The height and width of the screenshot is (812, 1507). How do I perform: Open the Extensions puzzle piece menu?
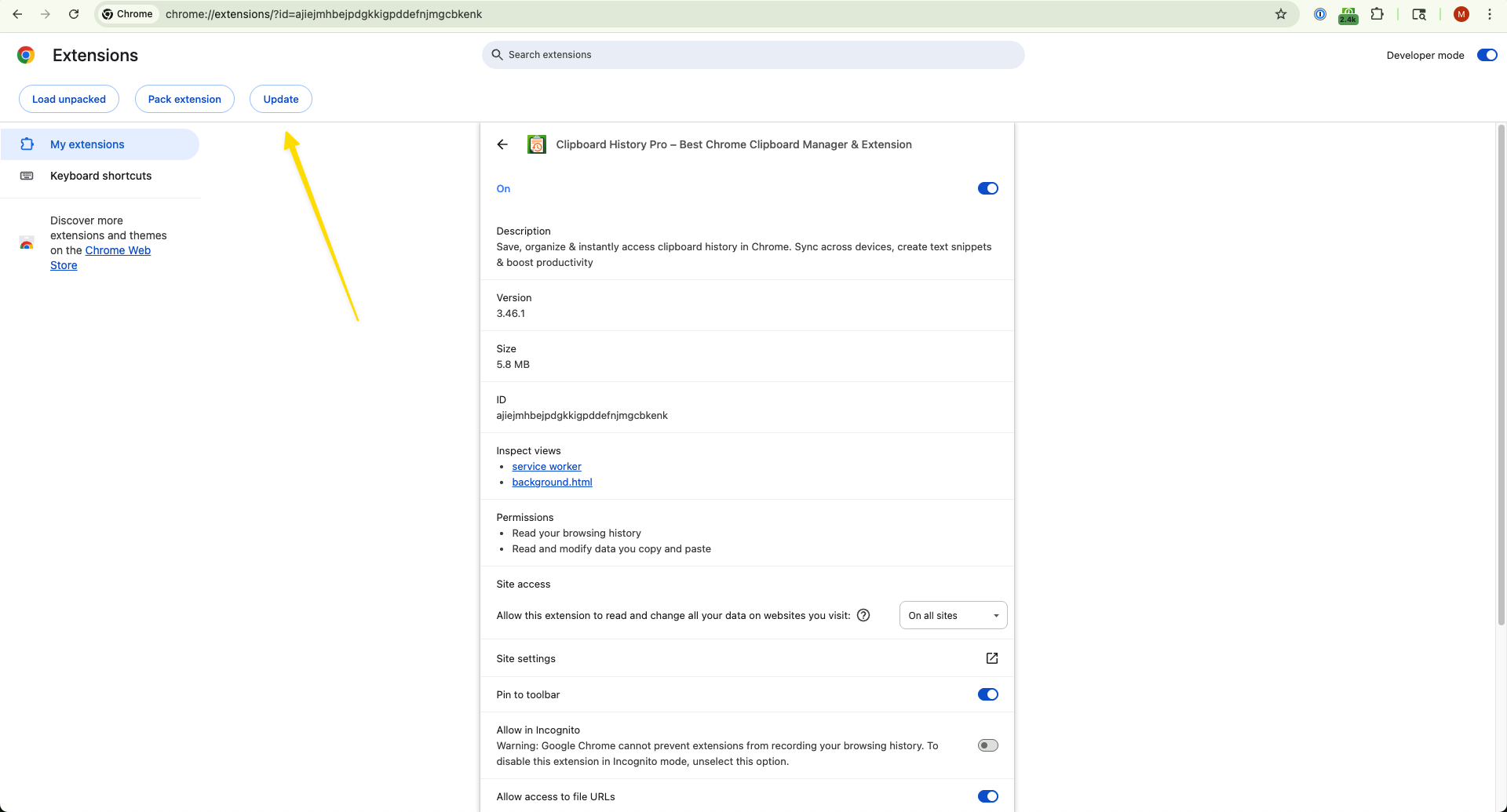1377,14
